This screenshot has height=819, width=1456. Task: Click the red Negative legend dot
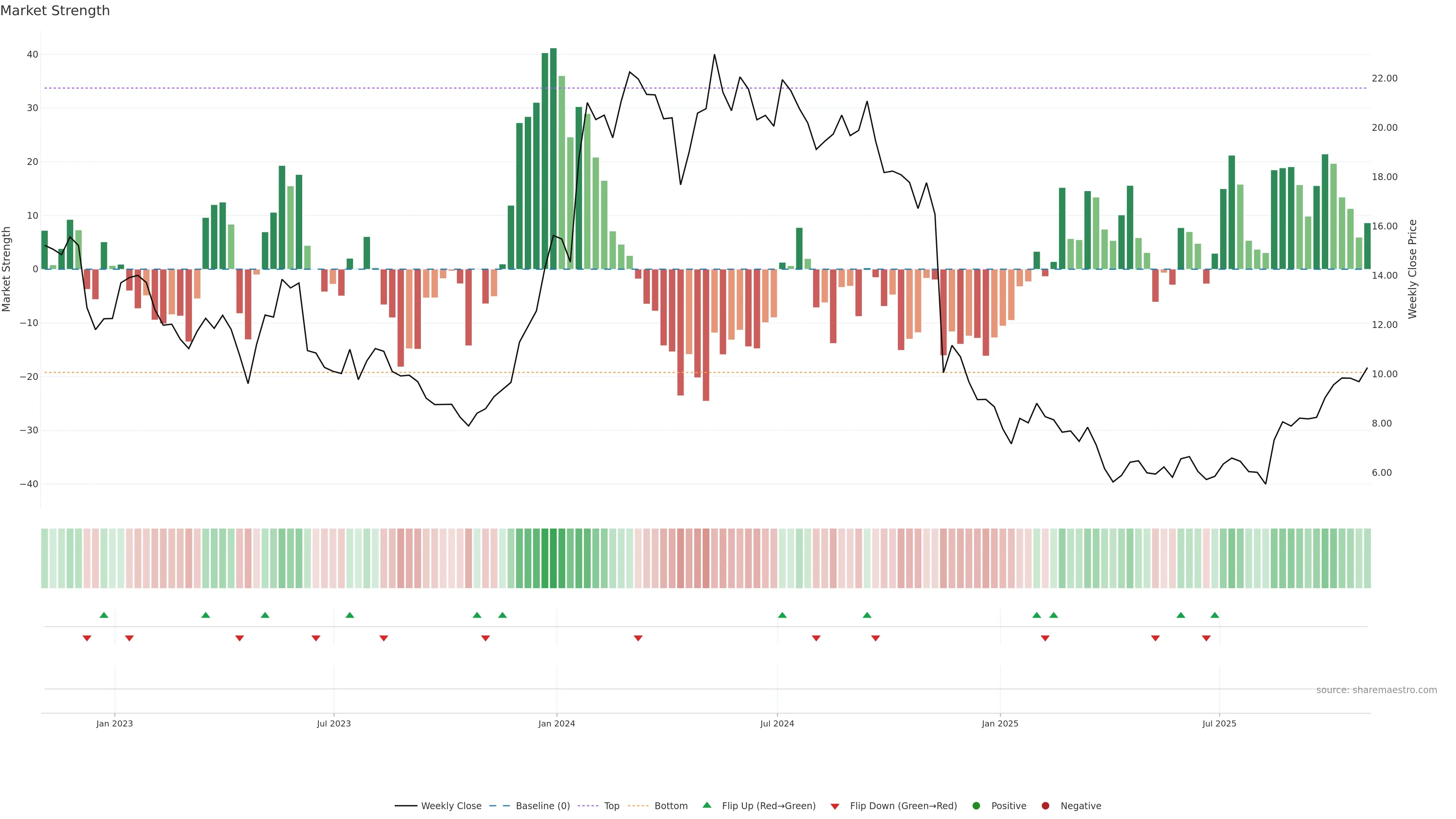point(1045,805)
